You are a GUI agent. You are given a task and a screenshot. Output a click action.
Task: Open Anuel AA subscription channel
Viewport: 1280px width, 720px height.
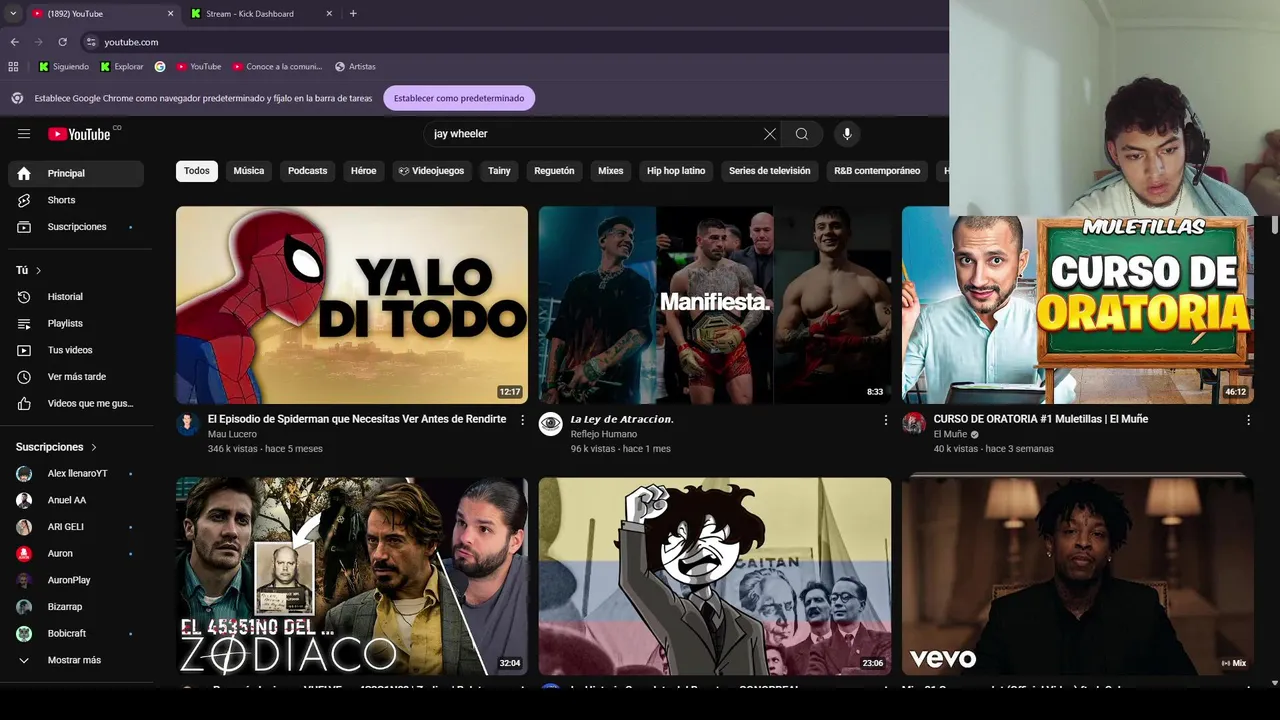click(76, 500)
